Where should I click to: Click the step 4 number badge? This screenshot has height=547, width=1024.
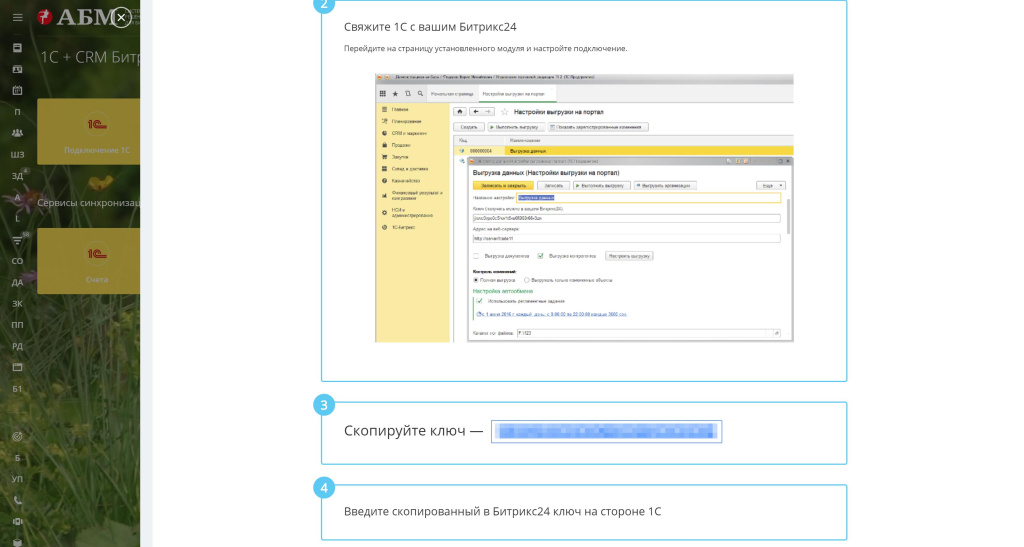click(323, 488)
